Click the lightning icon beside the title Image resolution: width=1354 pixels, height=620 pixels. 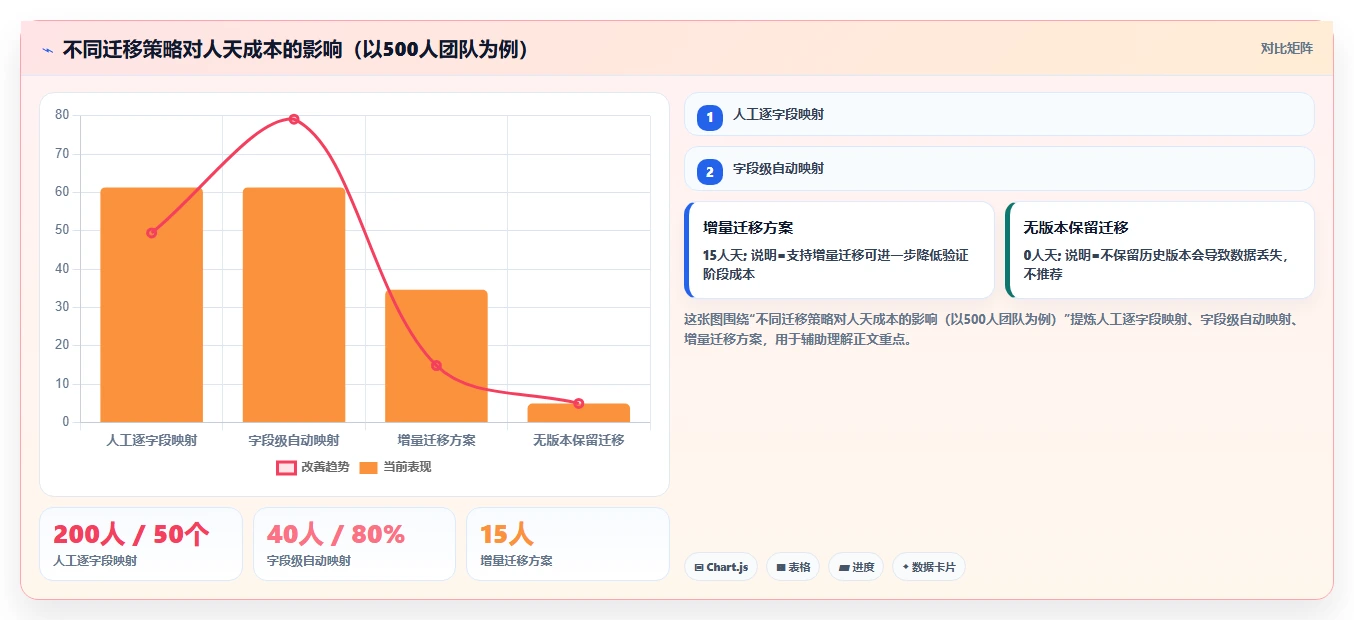[x=47, y=50]
